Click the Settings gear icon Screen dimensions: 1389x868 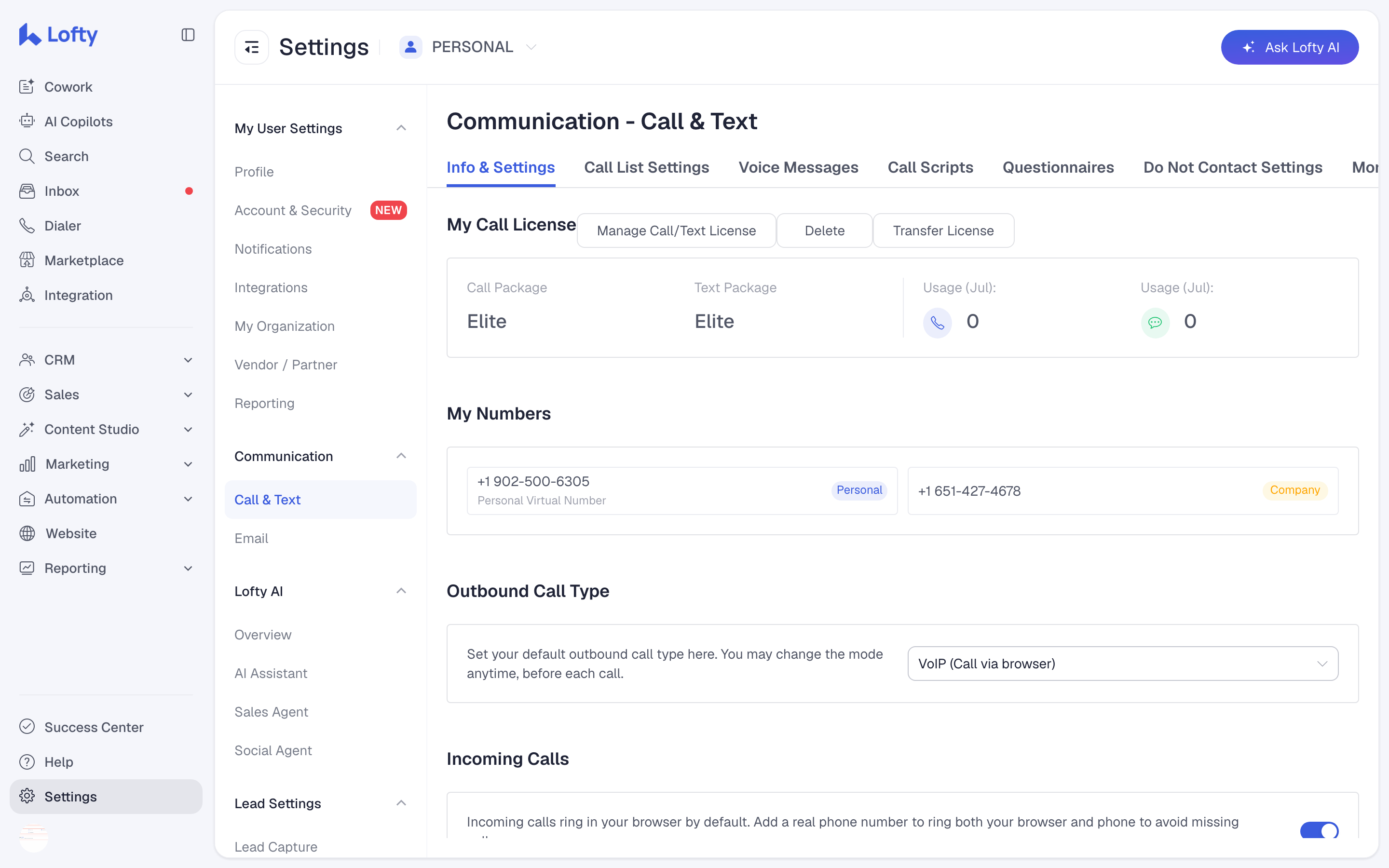[27, 796]
